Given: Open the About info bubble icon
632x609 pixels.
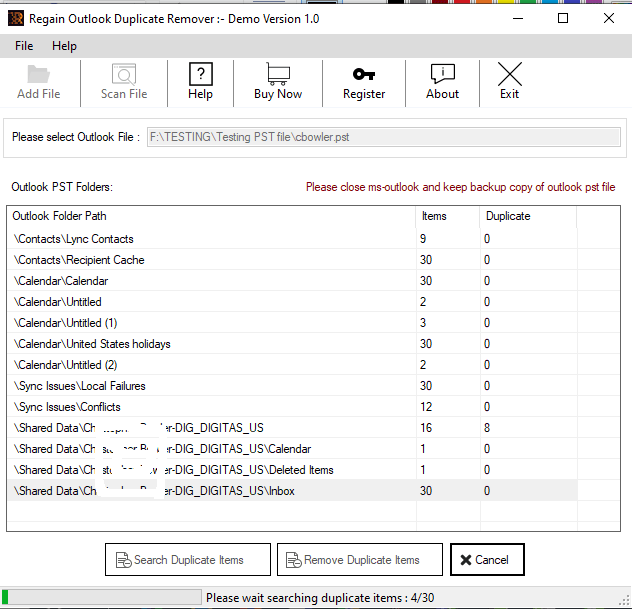Looking at the screenshot, I should point(443,74).
